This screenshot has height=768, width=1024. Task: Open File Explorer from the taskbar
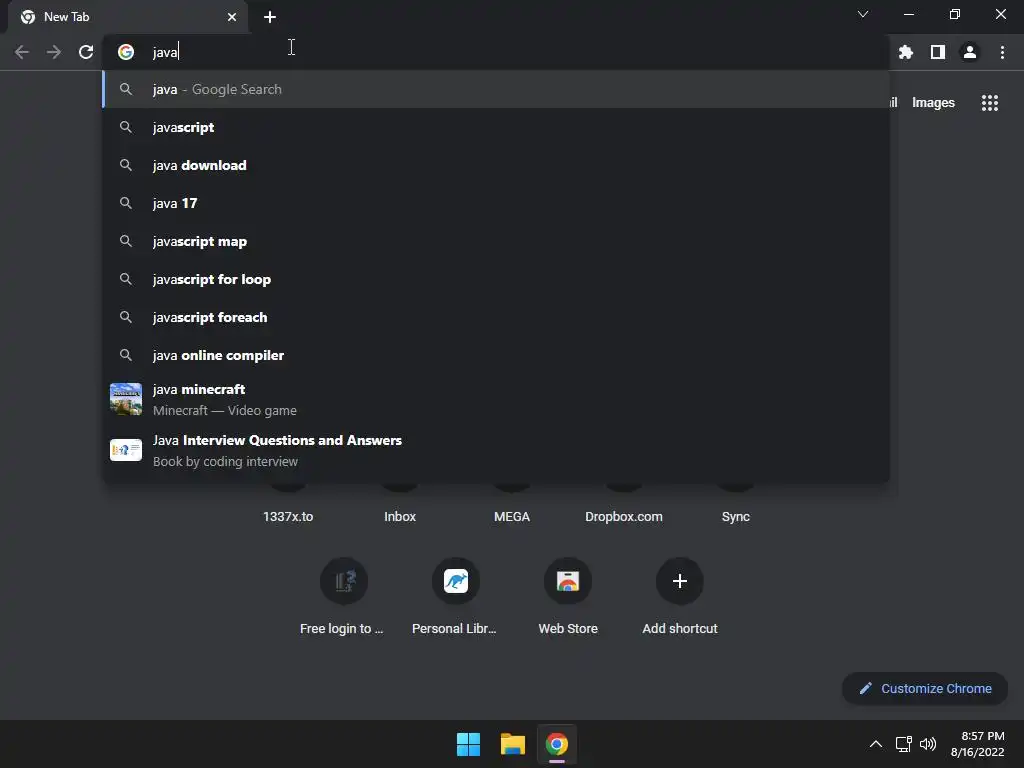[513, 744]
